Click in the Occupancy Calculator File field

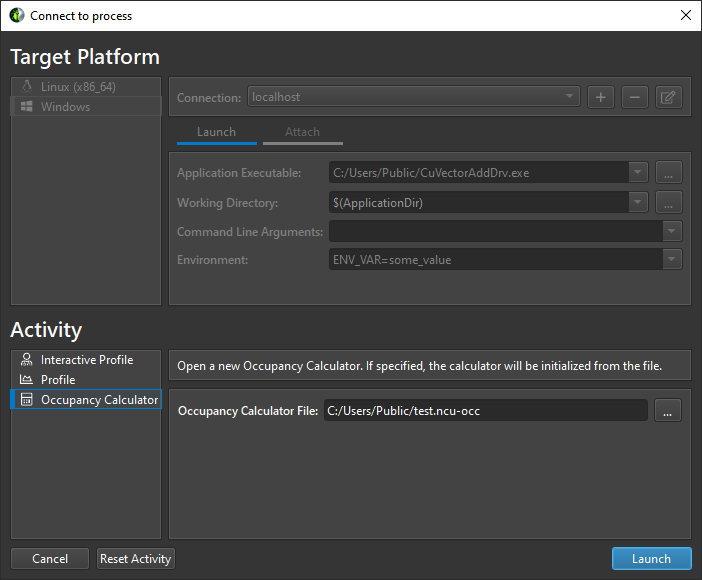(x=485, y=410)
